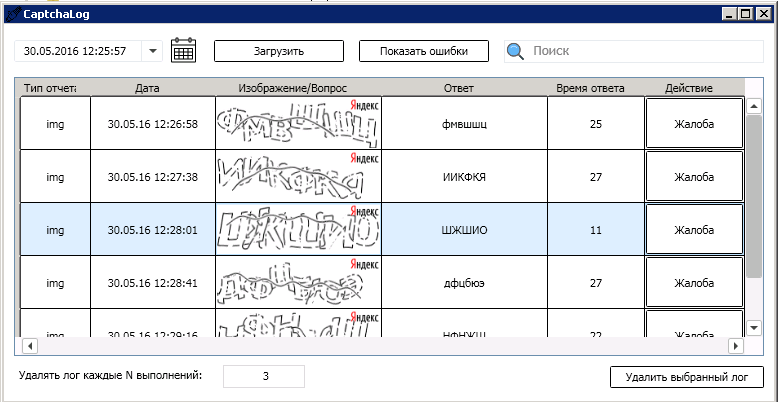Click the CaptchaLog title bar app icon
Viewport: 778px width, 402px height.
point(12,14)
